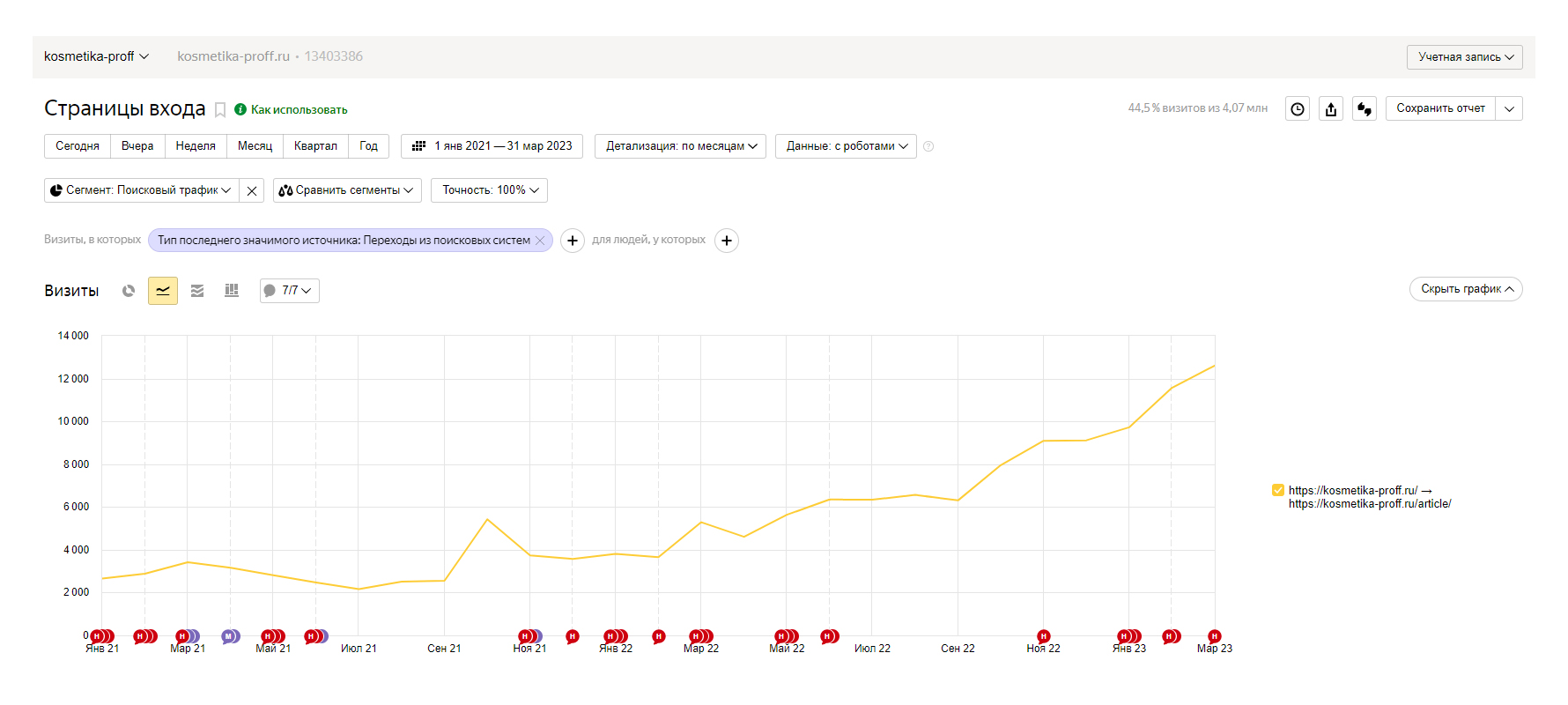Screen dimensions: 1568x705
Task: Click the annotation marker at Ноя 22
Action: point(1044,636)
